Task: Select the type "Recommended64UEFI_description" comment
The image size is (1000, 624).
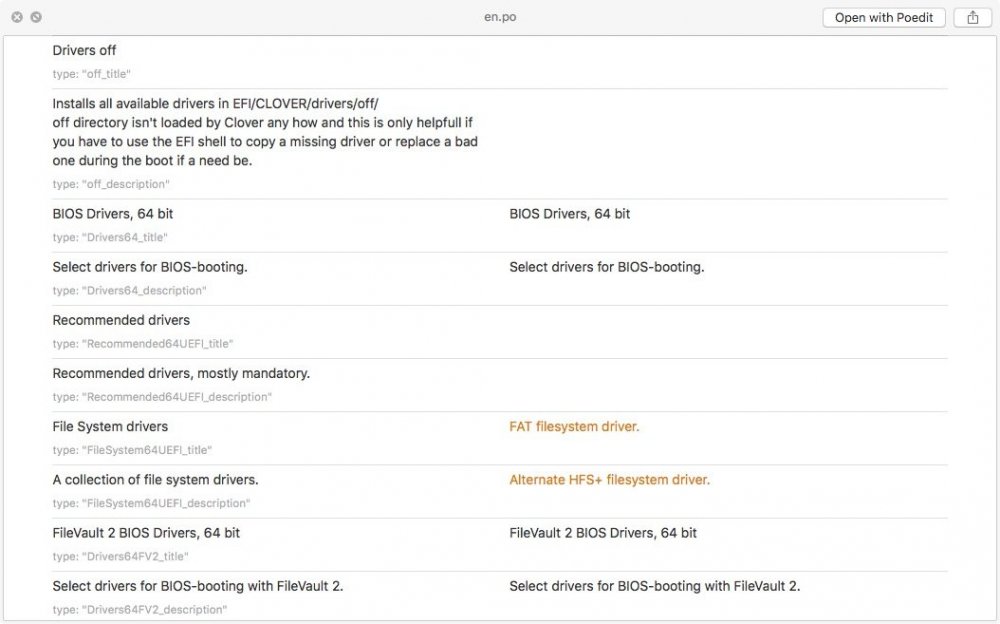Action: (162, 397)
